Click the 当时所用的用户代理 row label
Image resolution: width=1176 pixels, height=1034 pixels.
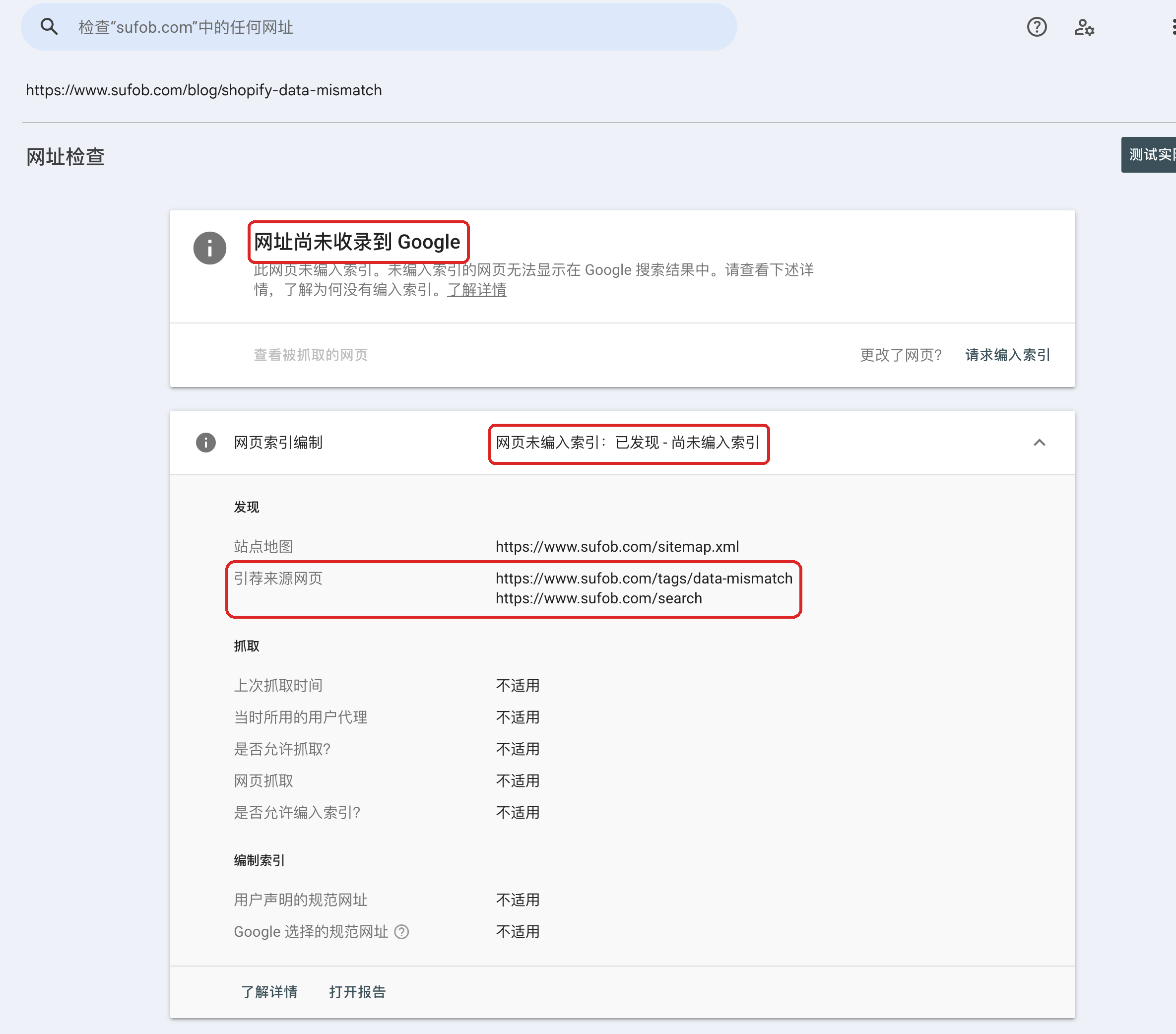tap(300, 717)
